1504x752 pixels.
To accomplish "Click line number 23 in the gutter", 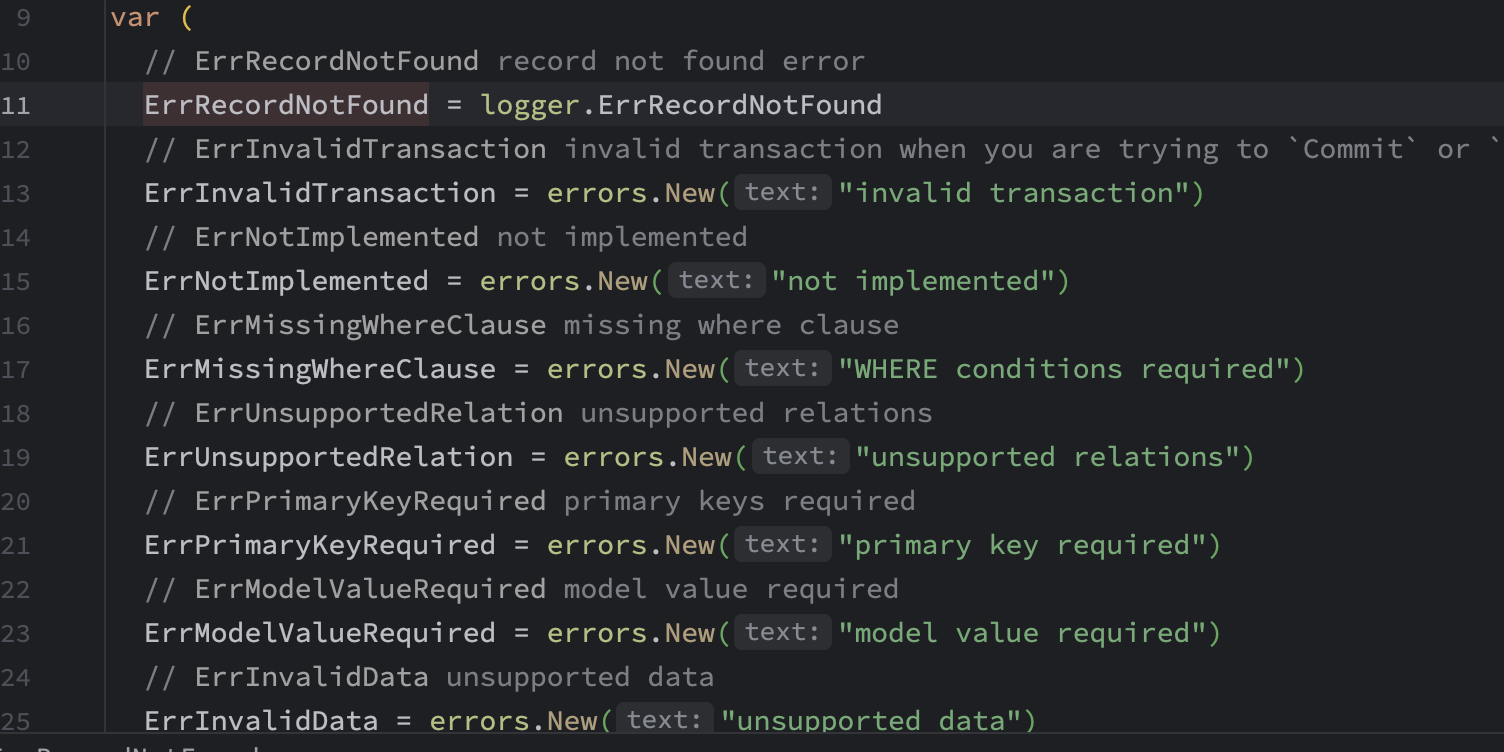I will (x=16, y=633).
